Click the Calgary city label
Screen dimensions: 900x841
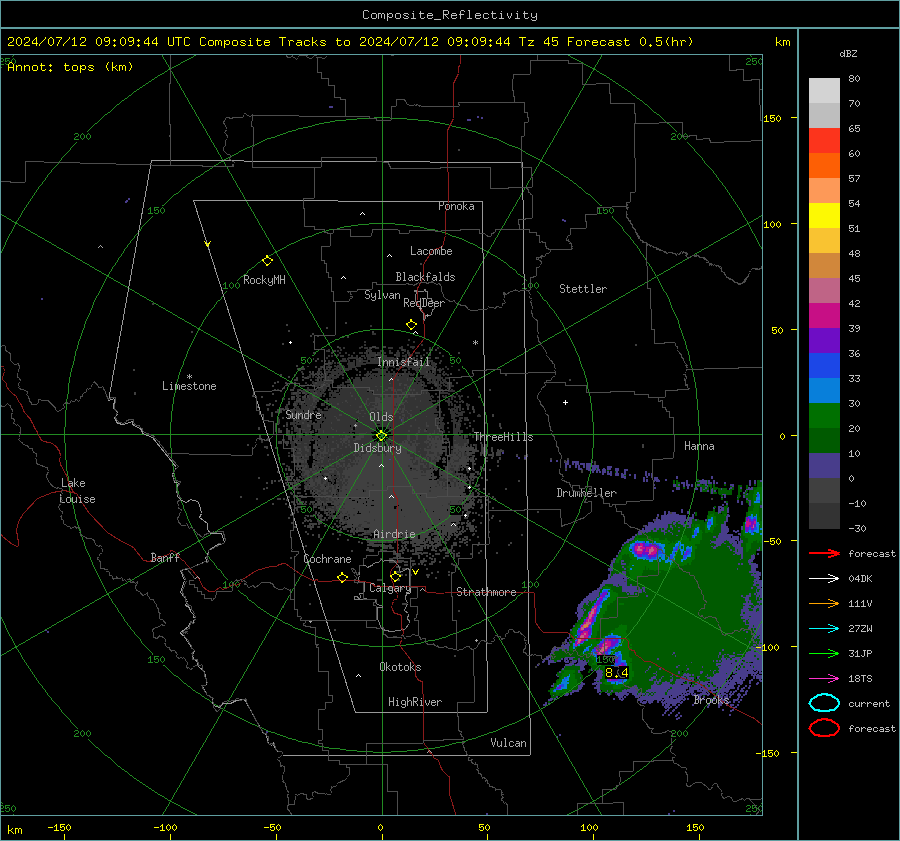tap(390, 588)
